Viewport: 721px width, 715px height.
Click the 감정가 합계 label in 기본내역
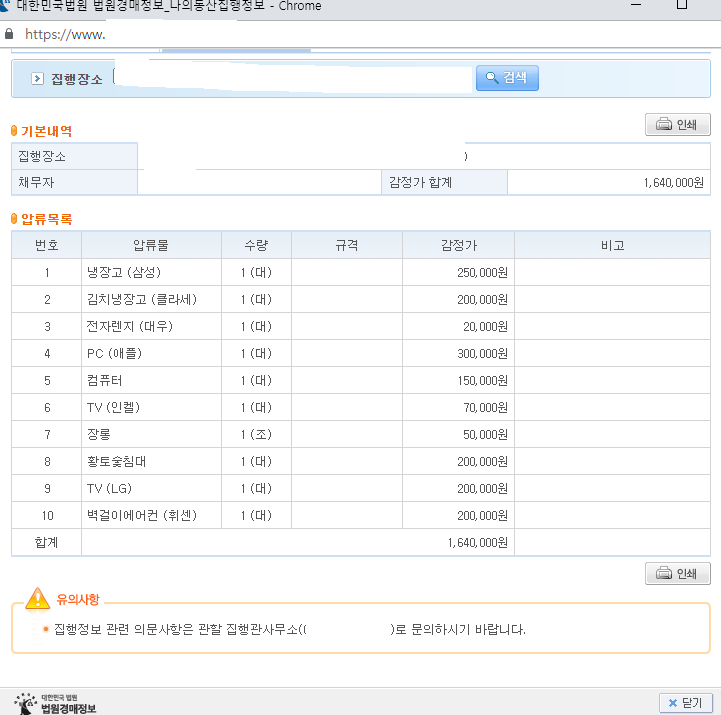point(420,183)
